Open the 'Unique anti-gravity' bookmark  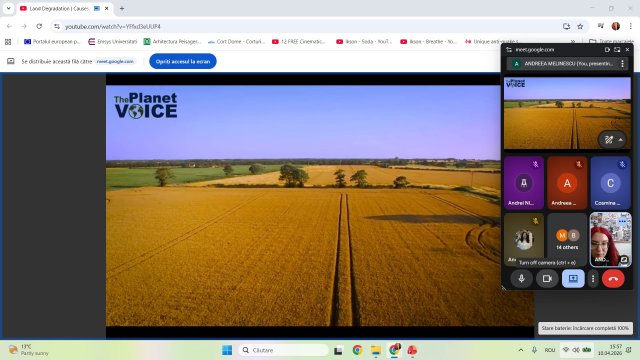[x=492, y=42]
